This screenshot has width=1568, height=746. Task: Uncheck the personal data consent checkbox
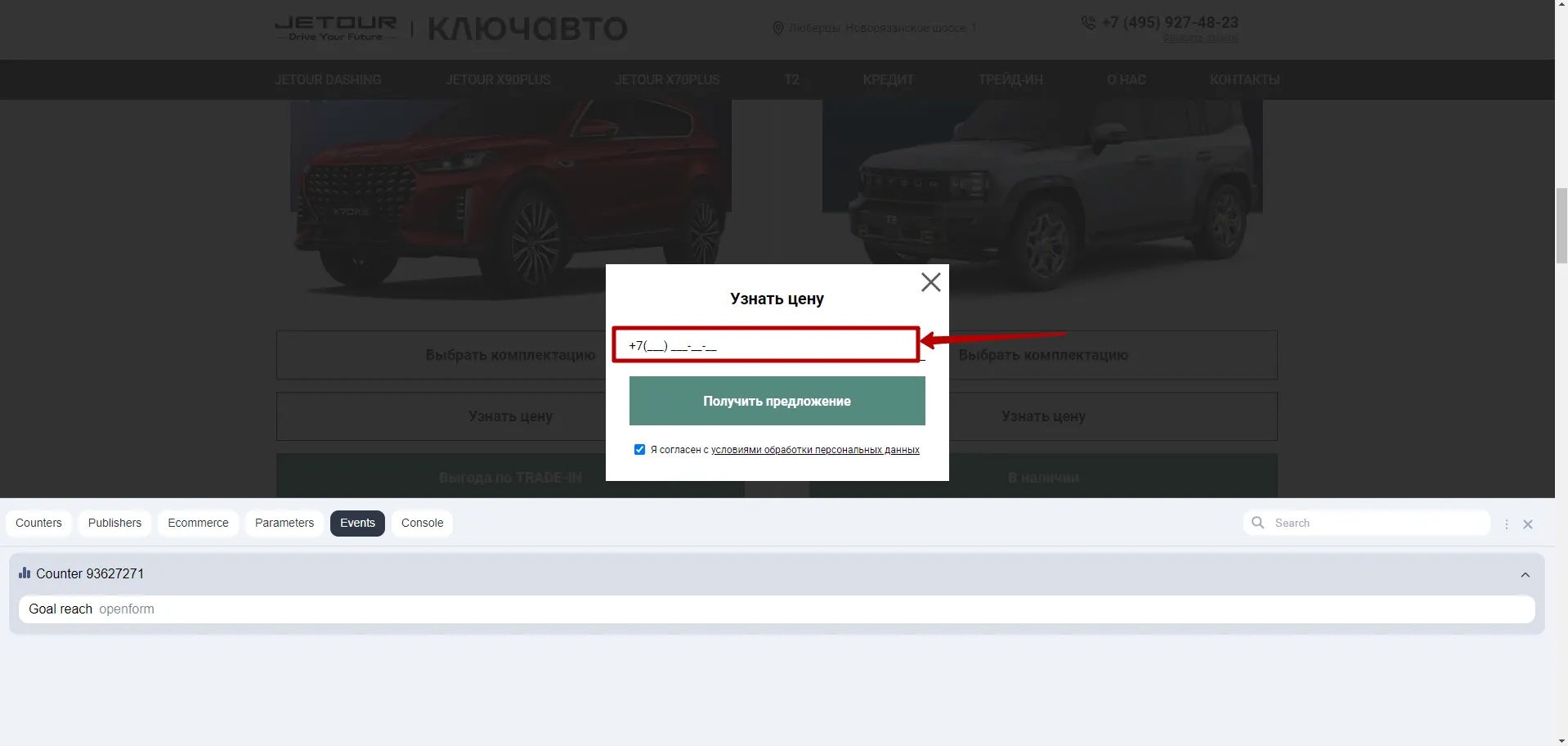[x=639, y=450]
